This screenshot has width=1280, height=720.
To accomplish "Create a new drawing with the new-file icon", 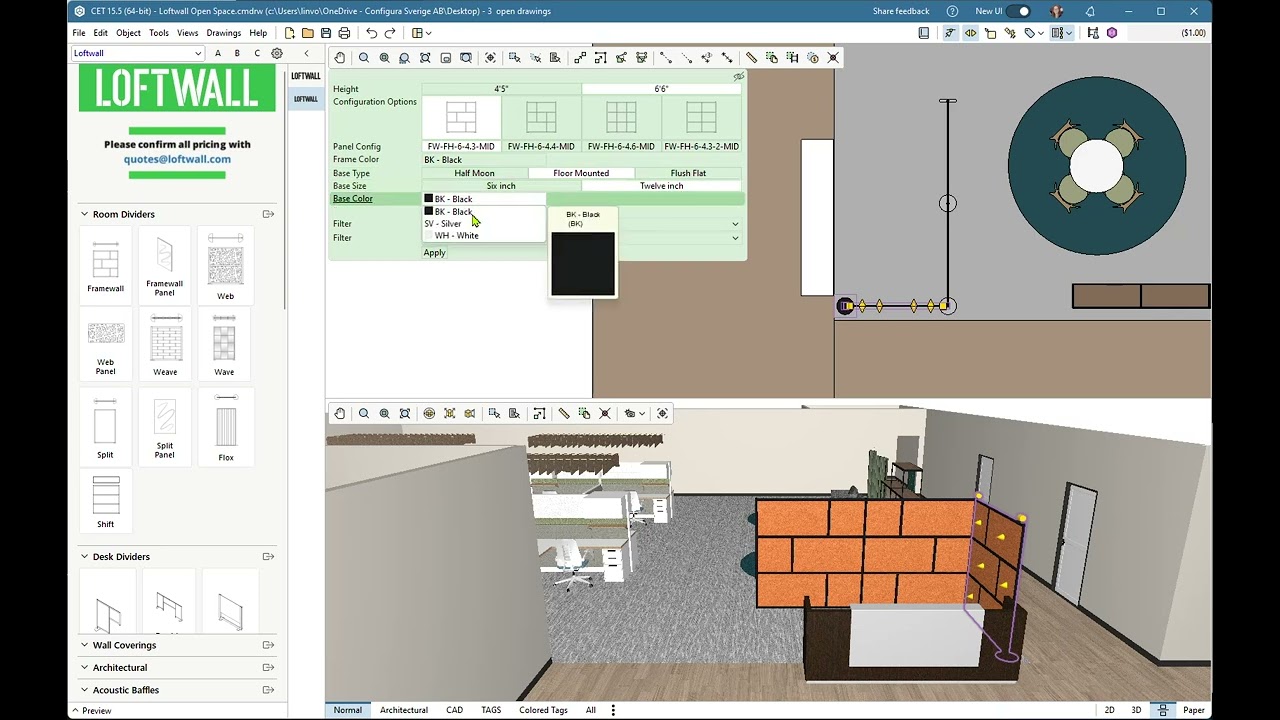I will [290, 33].
